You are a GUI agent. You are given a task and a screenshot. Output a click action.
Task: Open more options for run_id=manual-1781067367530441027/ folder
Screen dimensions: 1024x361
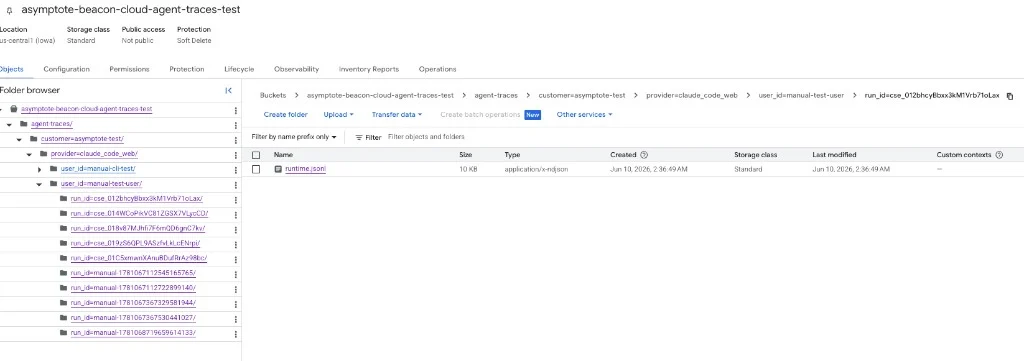coord(236,318)
